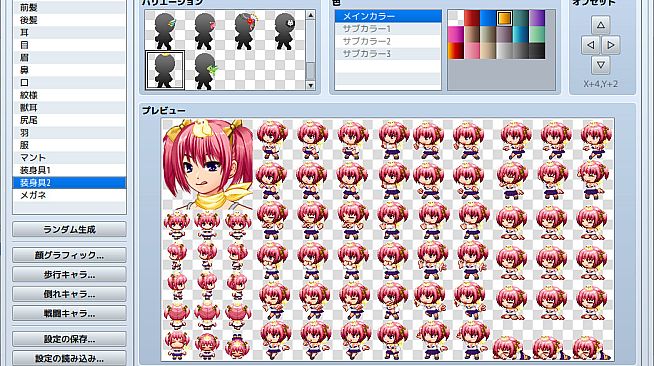Nudge offset left with the left arrow
The height and width of the screenshot is (366, 654).
point(591,45)
